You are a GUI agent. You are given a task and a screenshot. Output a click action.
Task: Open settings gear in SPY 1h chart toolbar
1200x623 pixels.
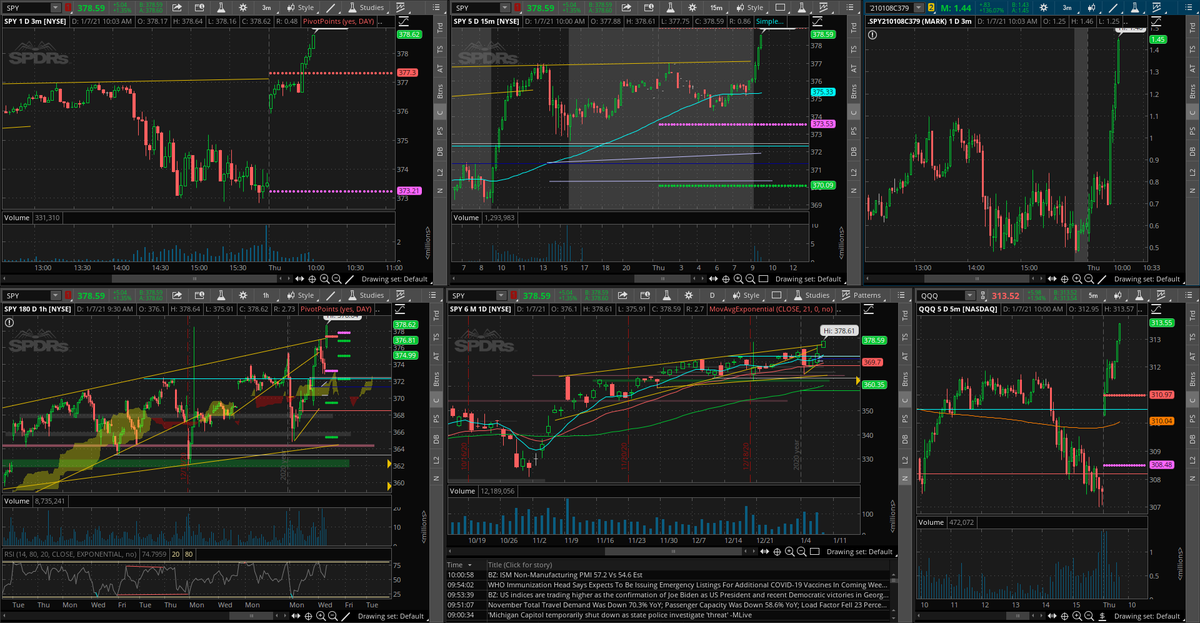243,296
